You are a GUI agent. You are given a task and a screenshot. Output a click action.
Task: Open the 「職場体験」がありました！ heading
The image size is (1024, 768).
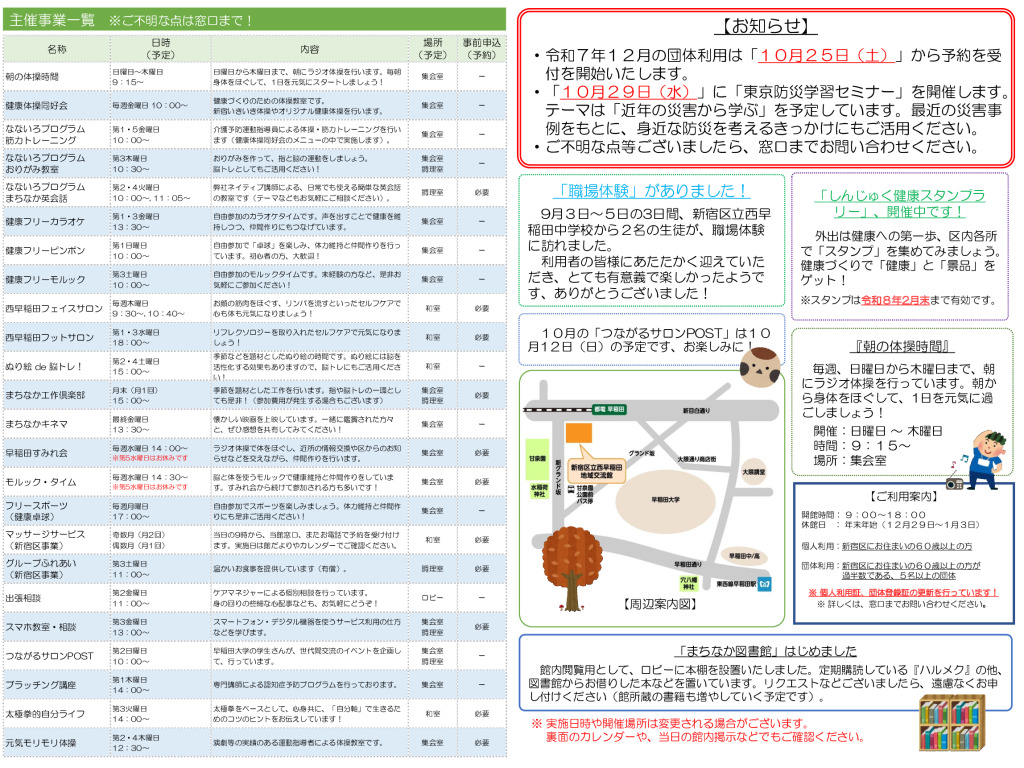click(x=651, y=190)
